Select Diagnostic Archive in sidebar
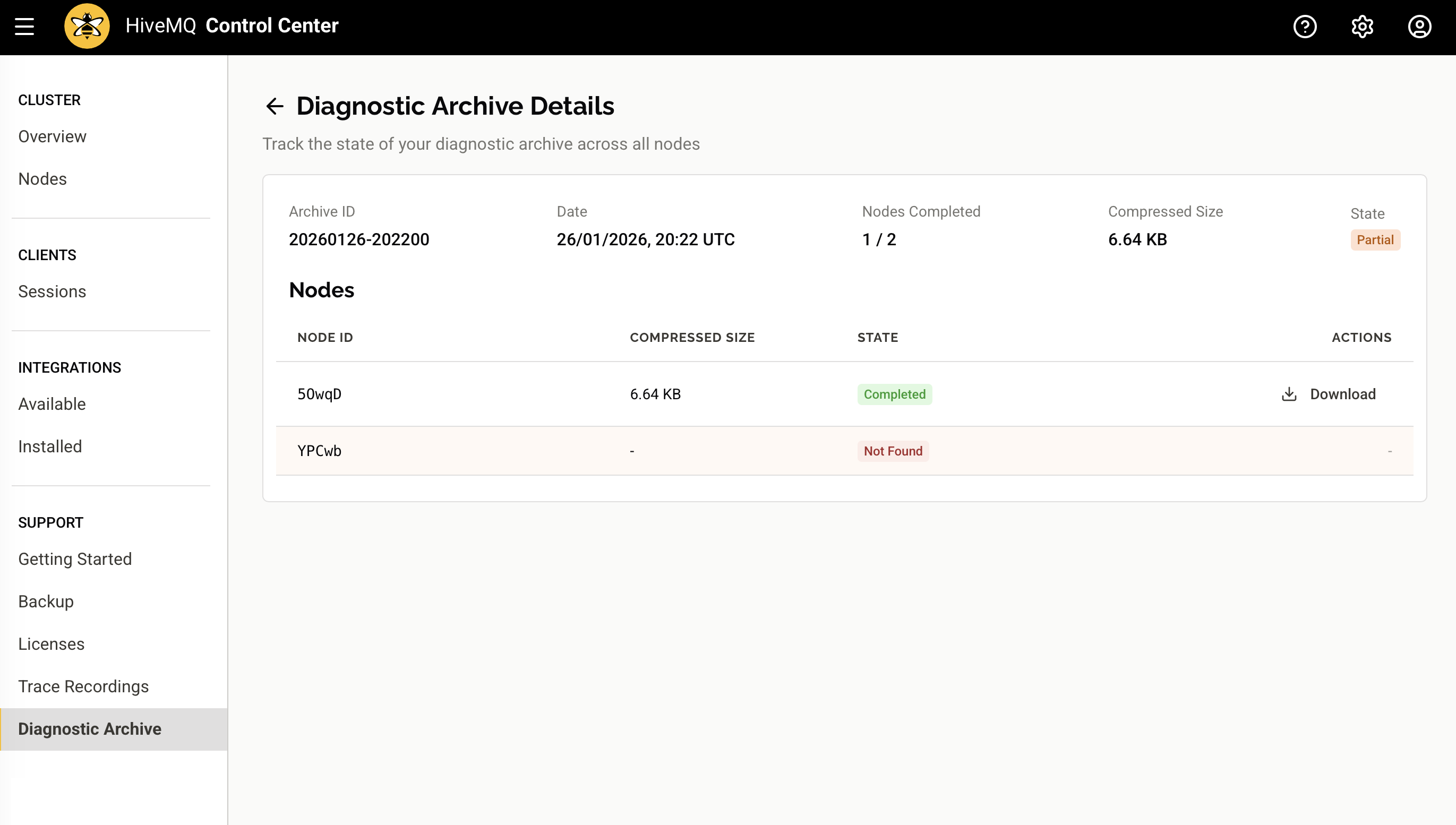 tap(90, 729)
